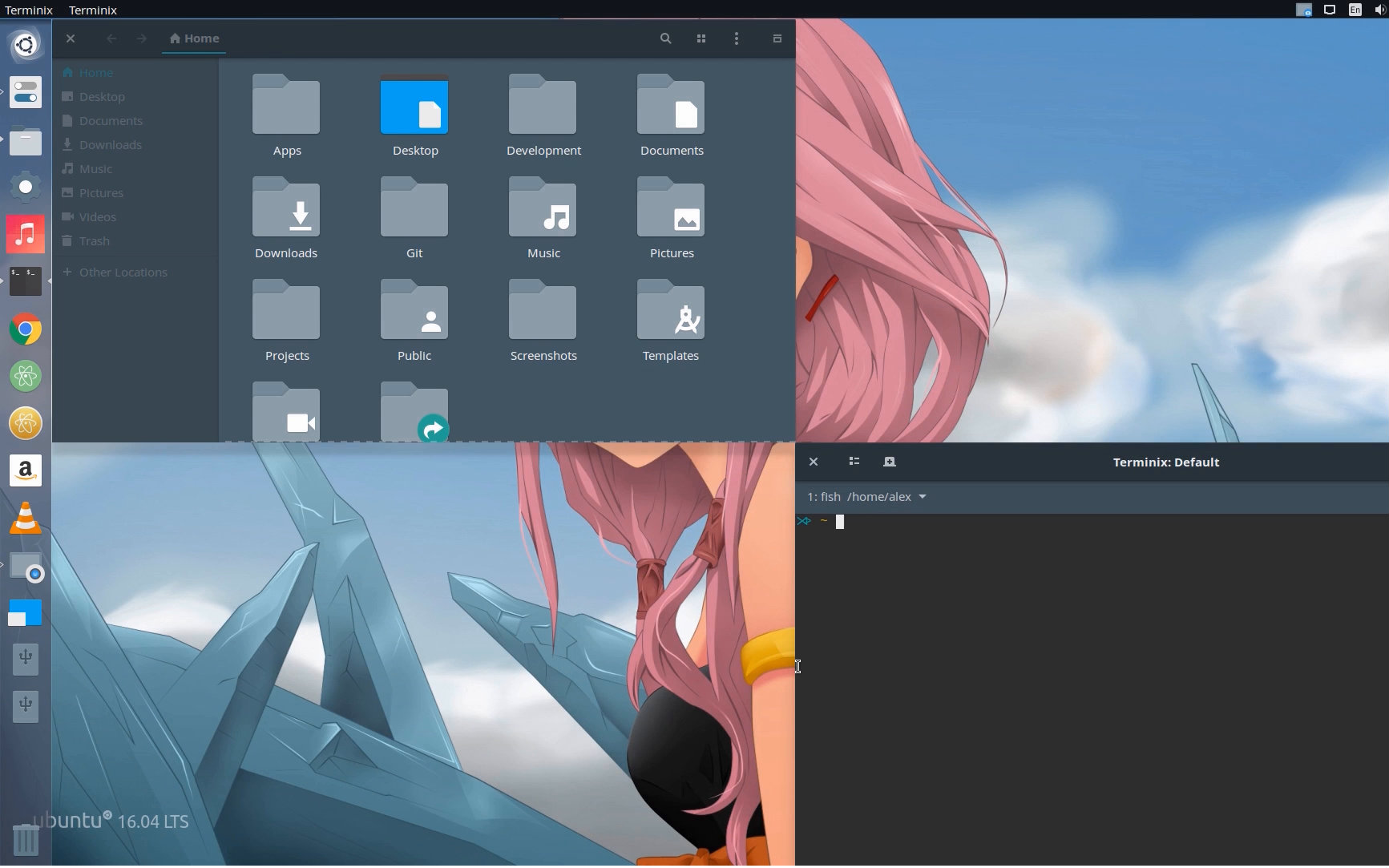Open Trash in the Files sidebar
Image resolution: width=1389 pixels, height=868 pixels.
(135, 240)
